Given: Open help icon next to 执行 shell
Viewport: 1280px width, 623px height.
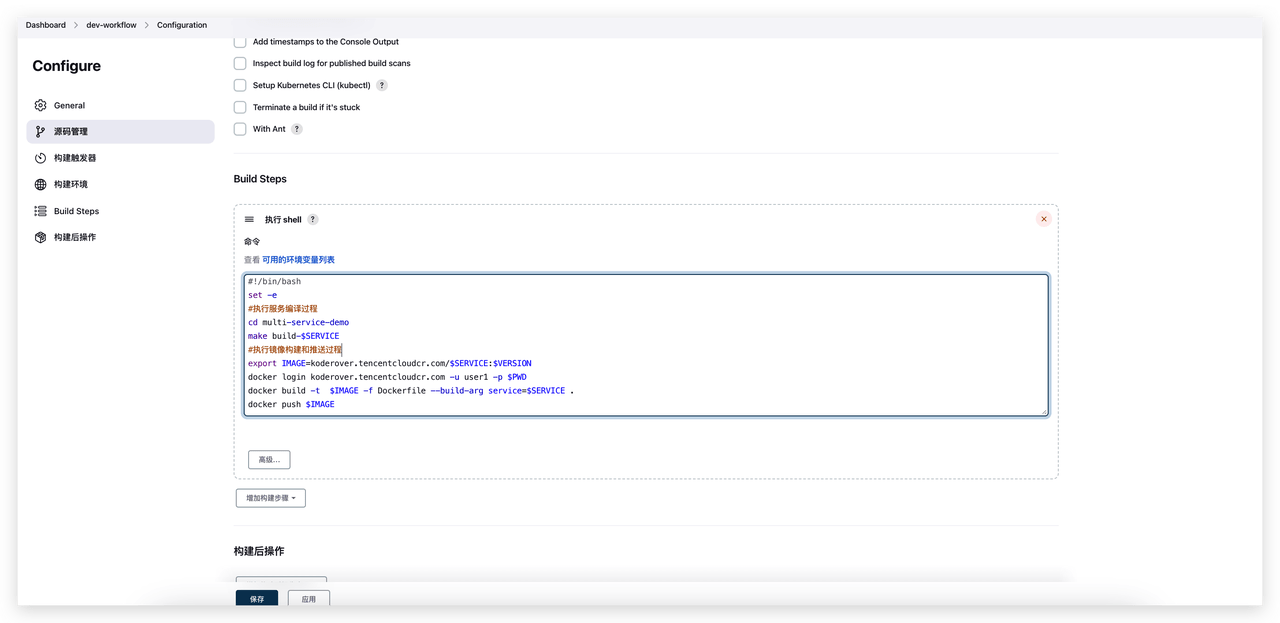Looking at the screenshot, I should pos(313,219).
